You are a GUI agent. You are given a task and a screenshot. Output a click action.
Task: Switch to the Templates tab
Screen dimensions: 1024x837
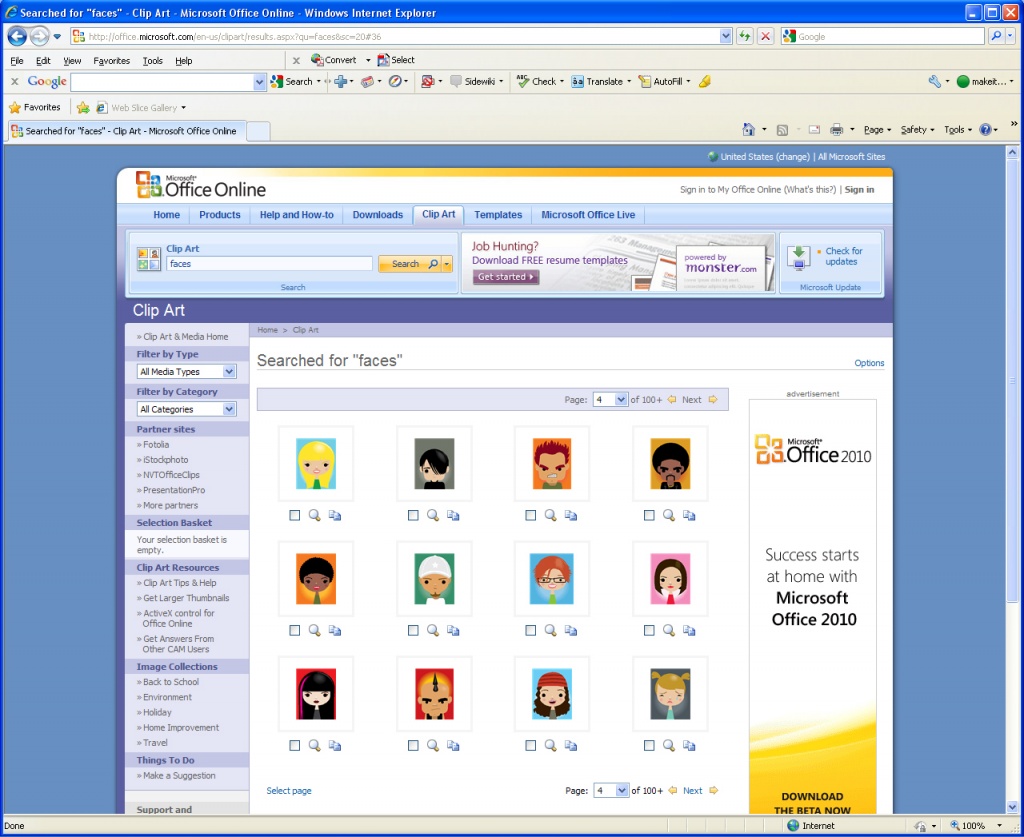[x=498, y=215]
